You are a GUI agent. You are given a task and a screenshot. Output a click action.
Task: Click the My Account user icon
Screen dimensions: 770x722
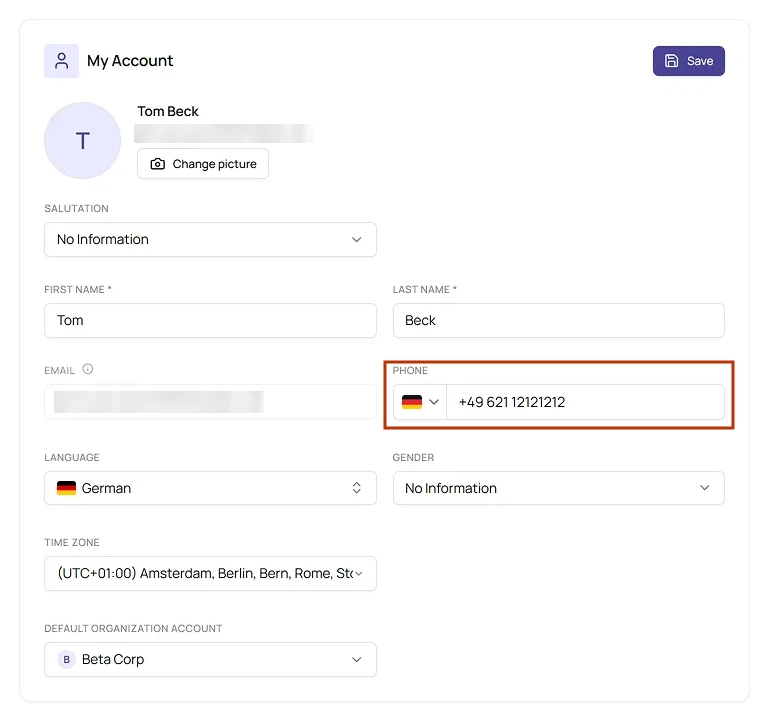pyautogui.click(x=61, y=61)
